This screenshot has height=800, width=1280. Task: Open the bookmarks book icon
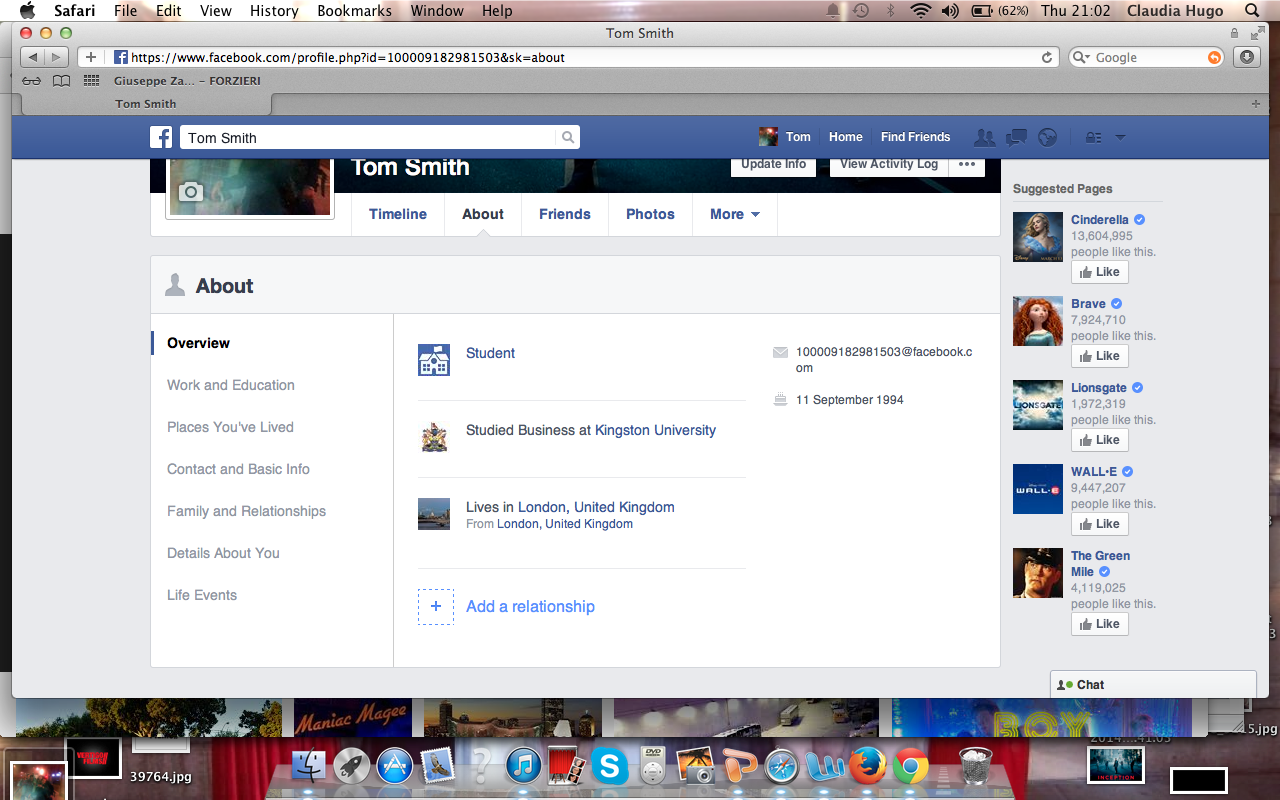pos(62,81)
